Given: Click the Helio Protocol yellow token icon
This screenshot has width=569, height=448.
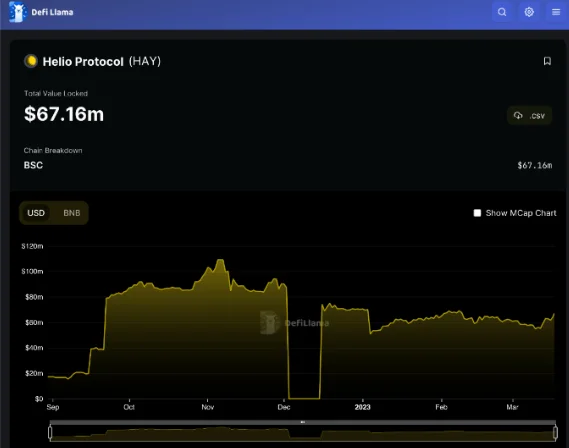Looking at the screenshot, I should tap(31, 61).
